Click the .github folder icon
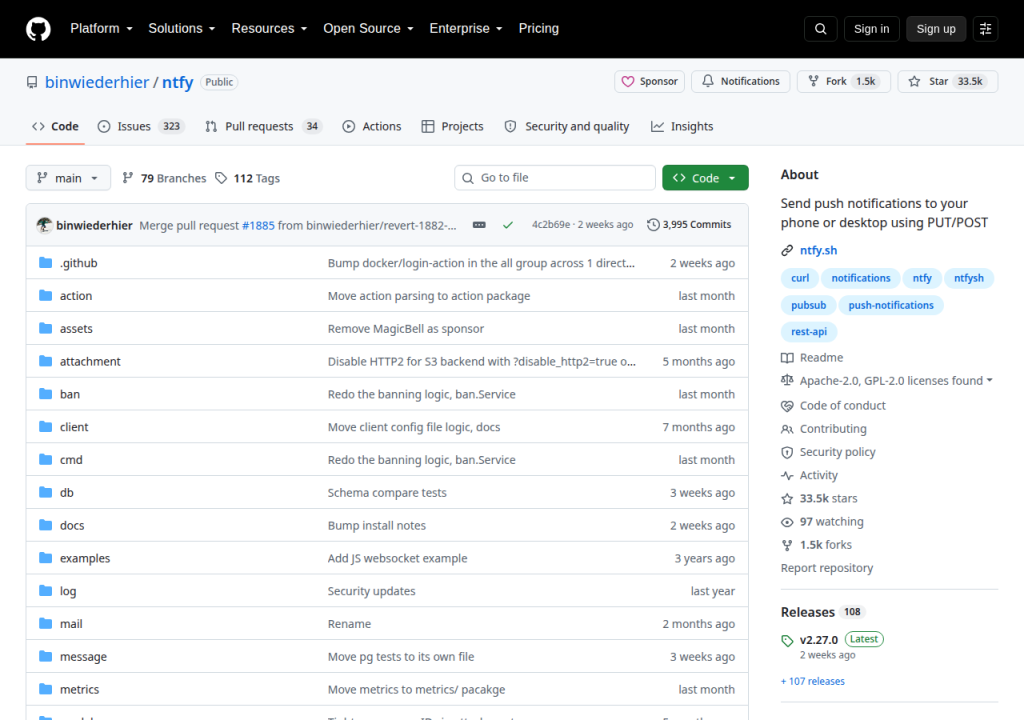The height and width of the screenshot is (720, 1024). [x=45, y=263]
